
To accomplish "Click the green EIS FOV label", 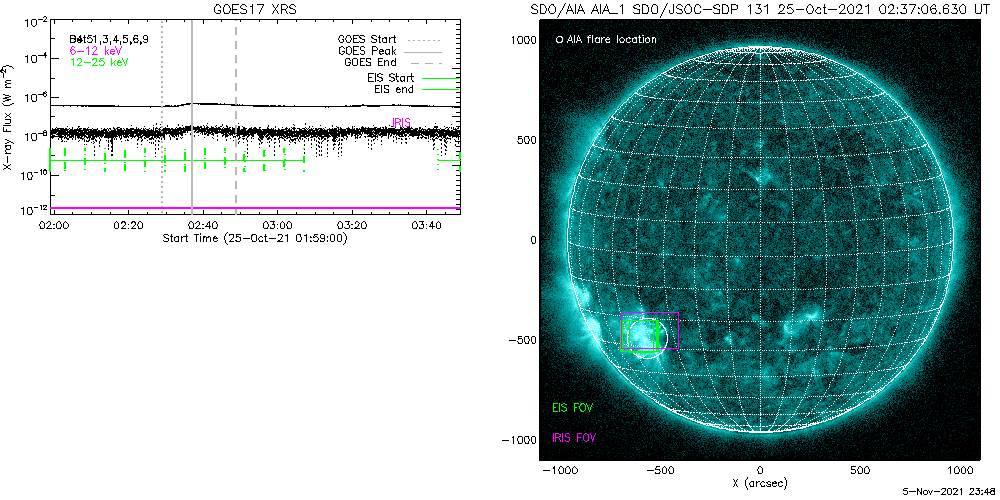I will point(575,406).
